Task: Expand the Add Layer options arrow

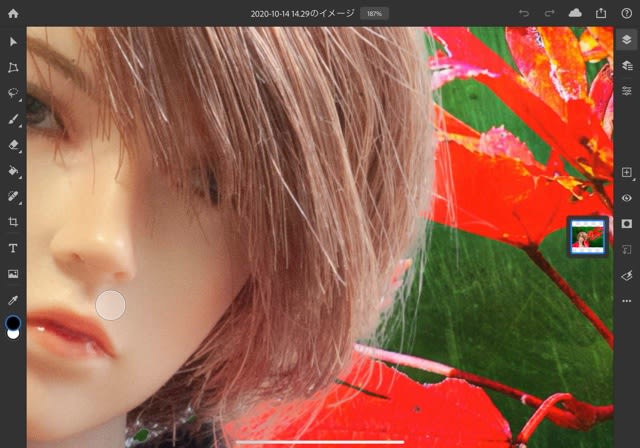Action: [x=633, y=180]
